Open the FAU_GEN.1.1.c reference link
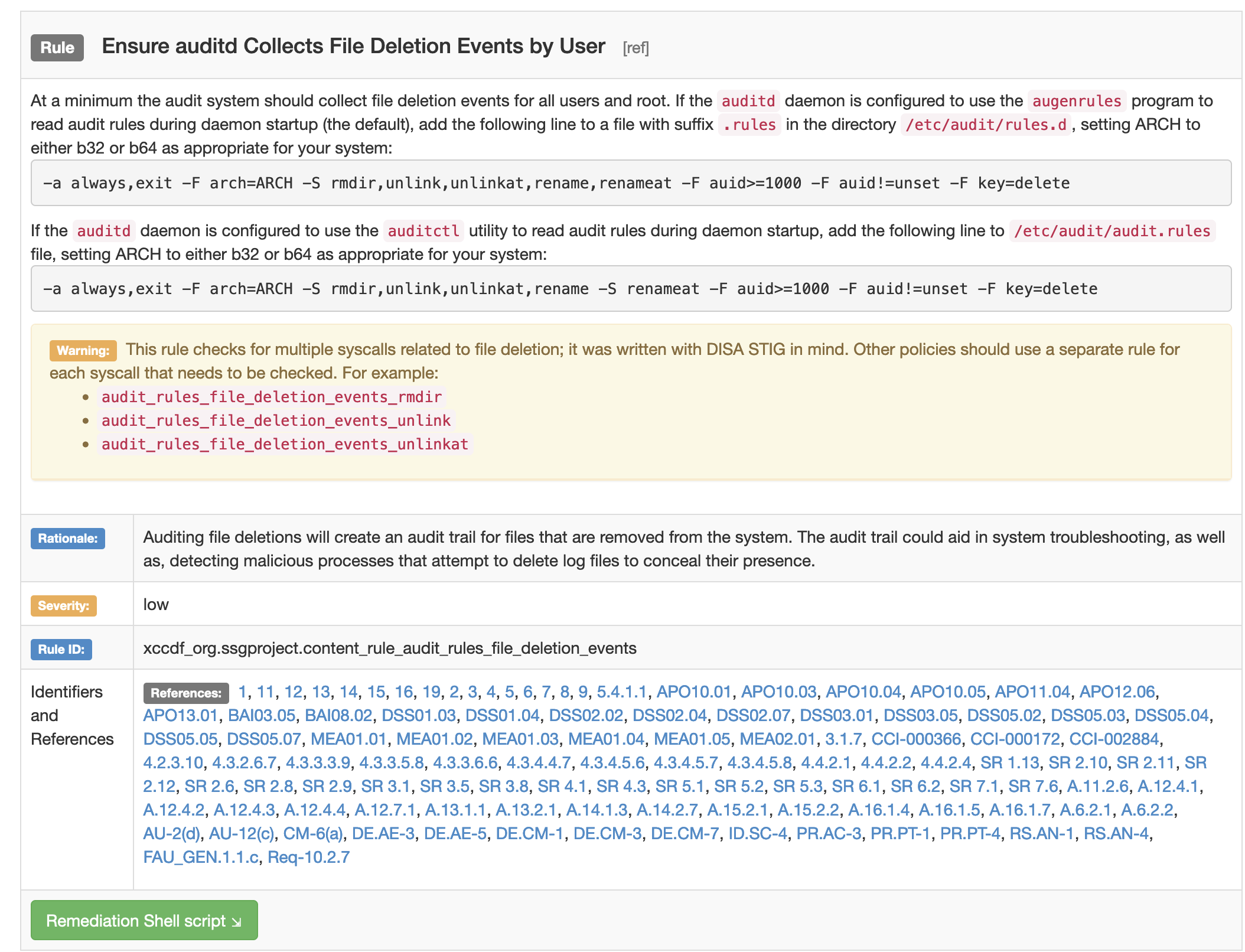1245x952 pixels. pyautogui.click(x=201, y=857)
